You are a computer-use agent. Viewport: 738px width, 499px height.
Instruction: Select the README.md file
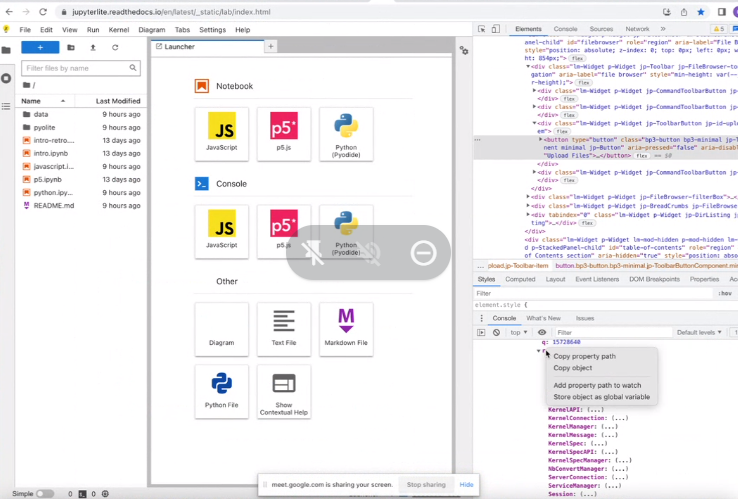(81, 206)
